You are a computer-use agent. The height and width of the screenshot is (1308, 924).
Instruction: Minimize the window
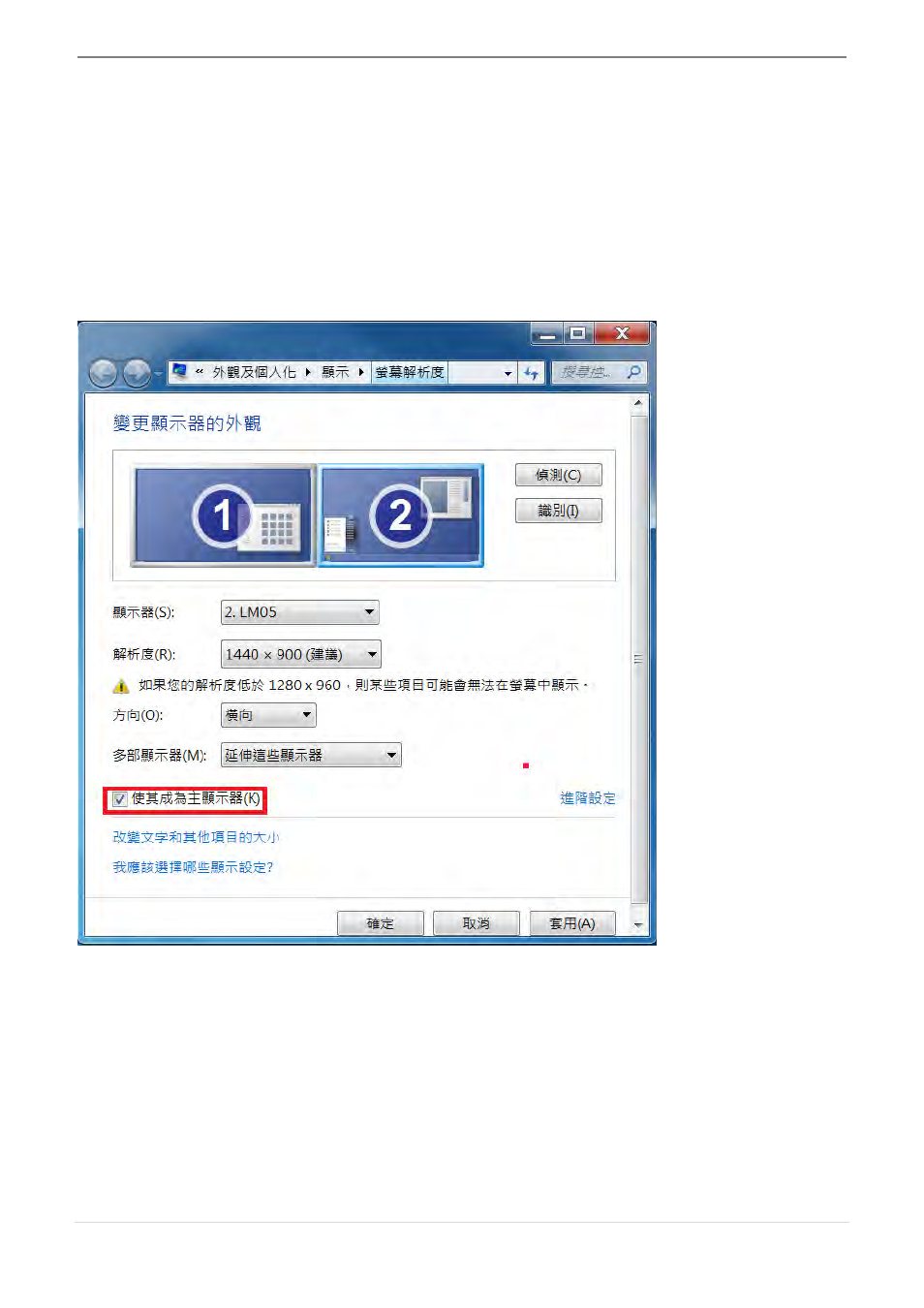point(548,334)
